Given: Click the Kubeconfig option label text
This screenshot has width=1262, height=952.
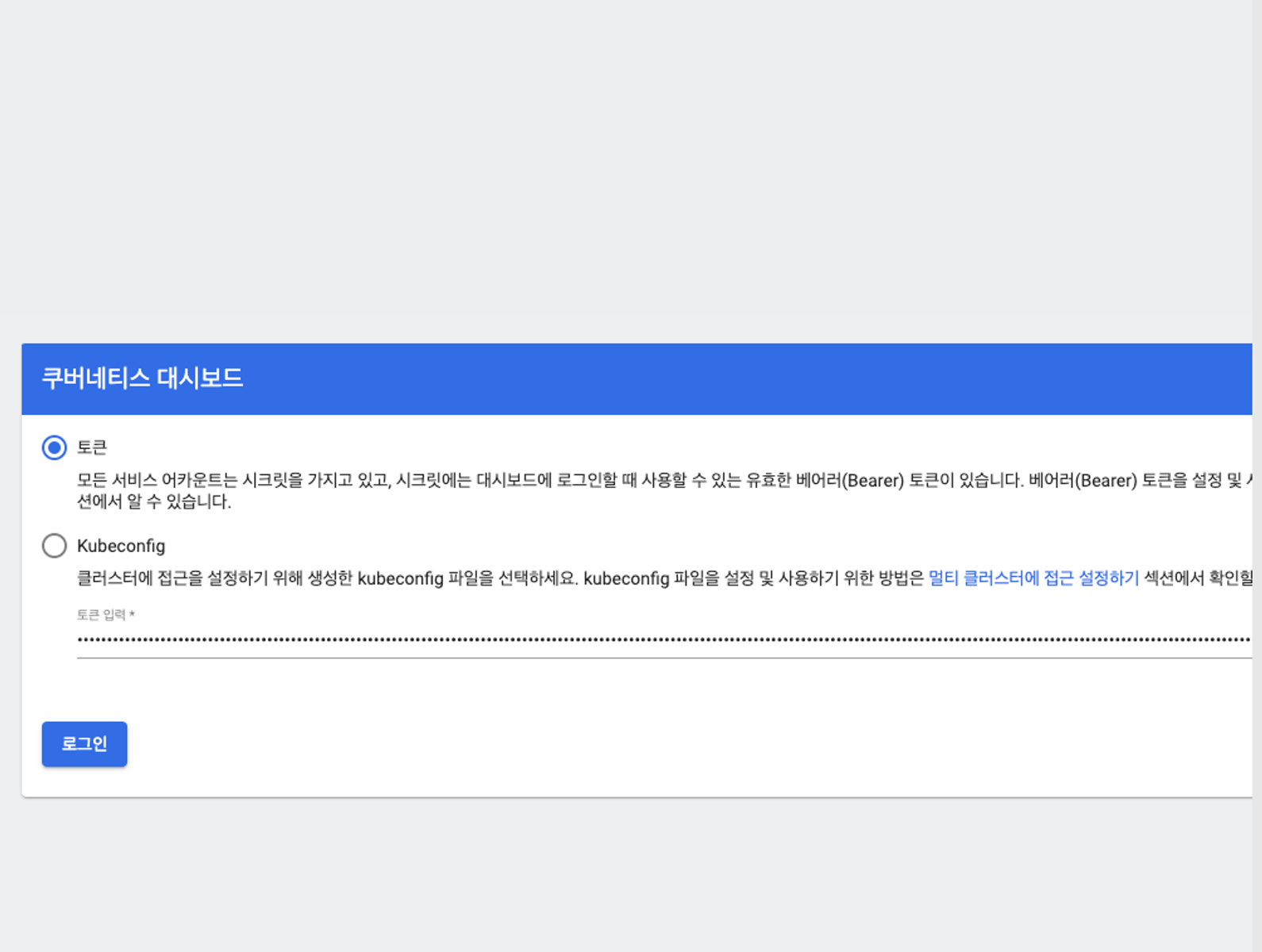Looking at the screenshot, I should click(x=121, y=546).
